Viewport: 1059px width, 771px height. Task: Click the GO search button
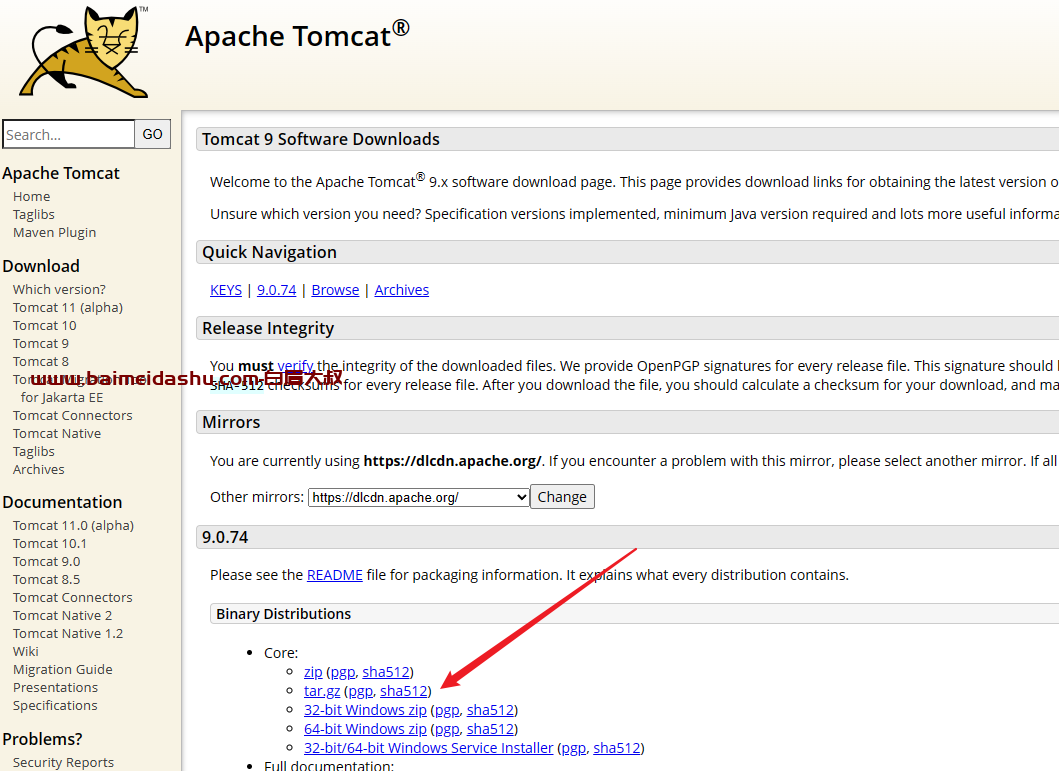(x=153, y=134)
